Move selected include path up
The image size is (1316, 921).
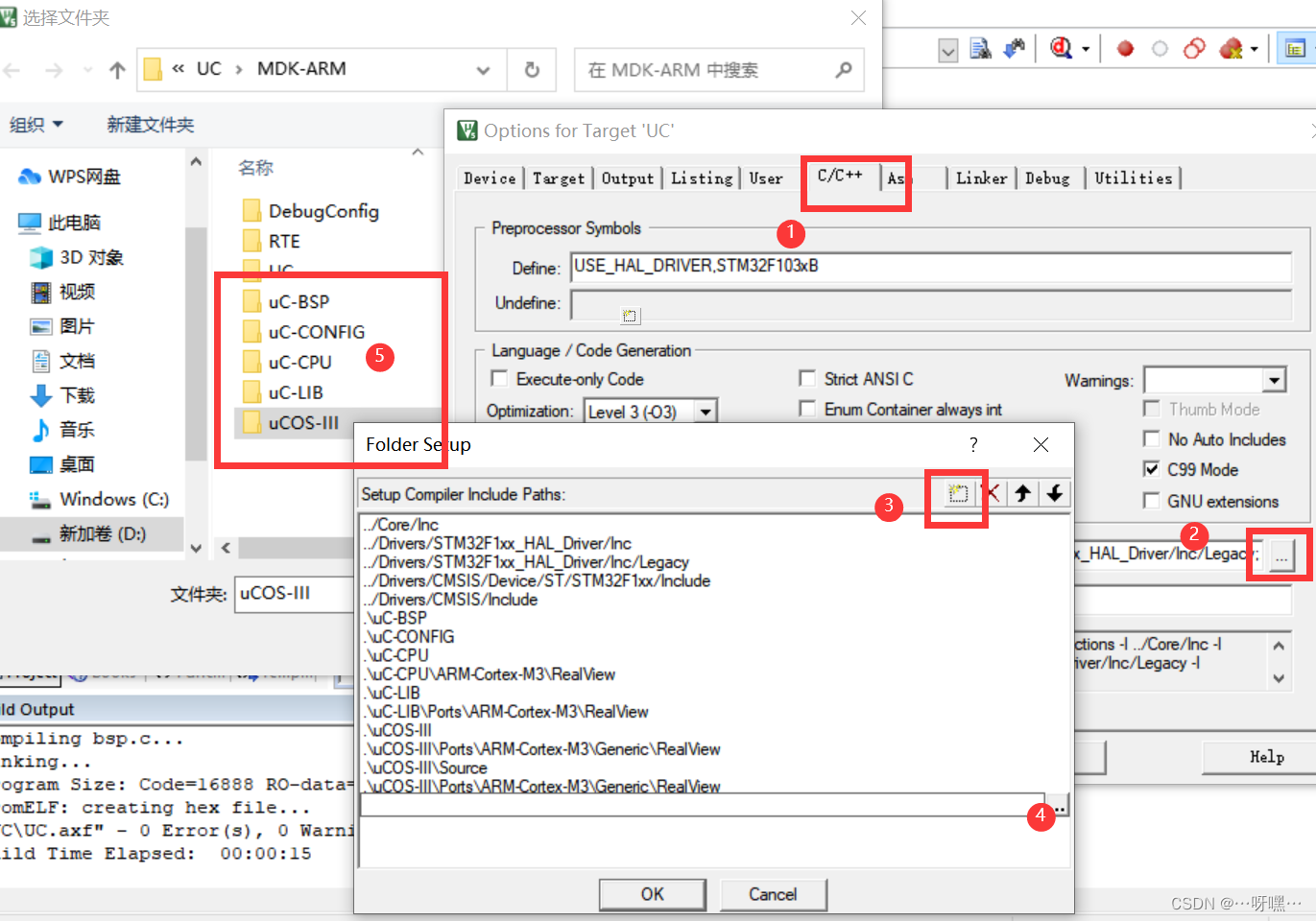(x=1023, y=493)
